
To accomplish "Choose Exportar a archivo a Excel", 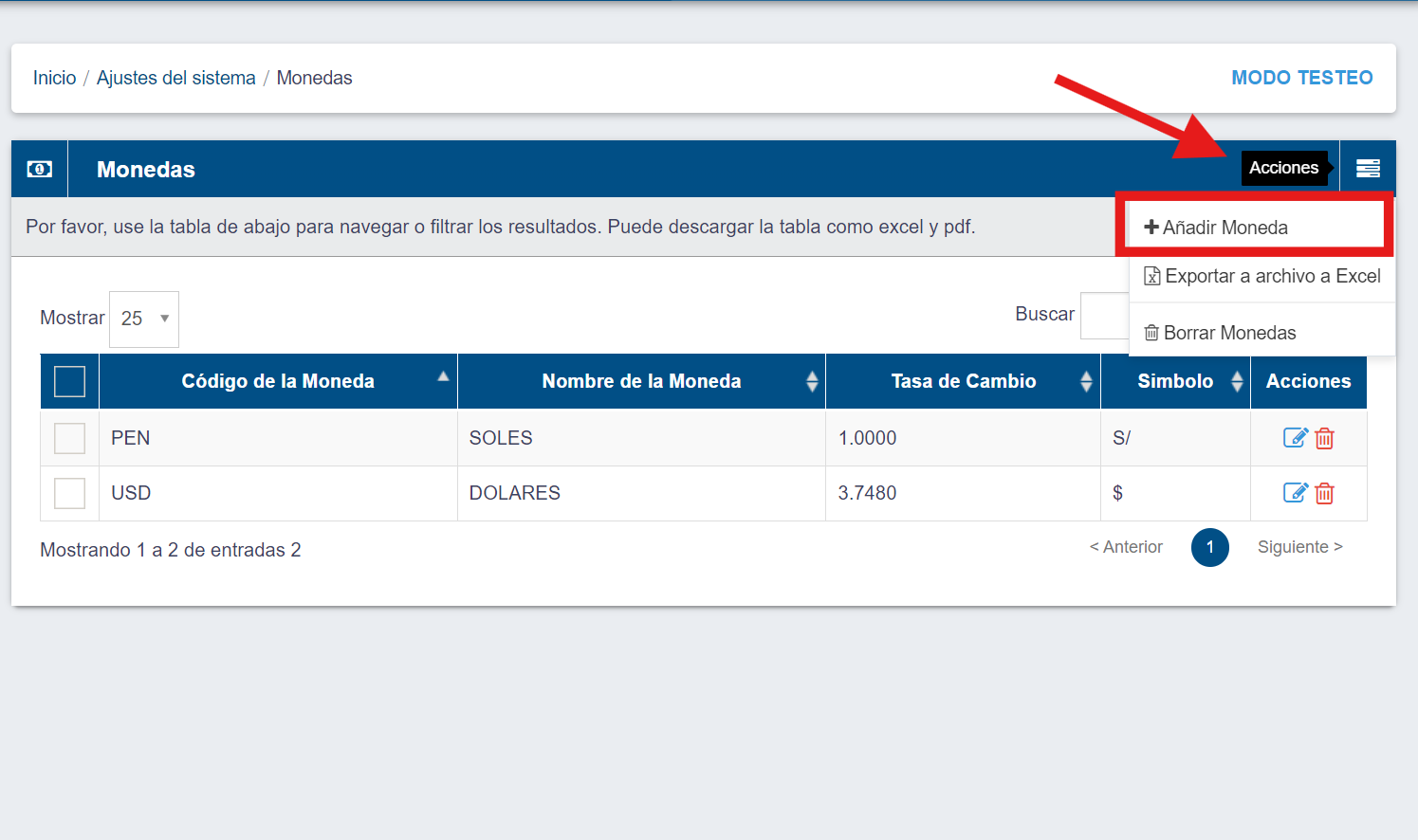I will pos(1261,276).
